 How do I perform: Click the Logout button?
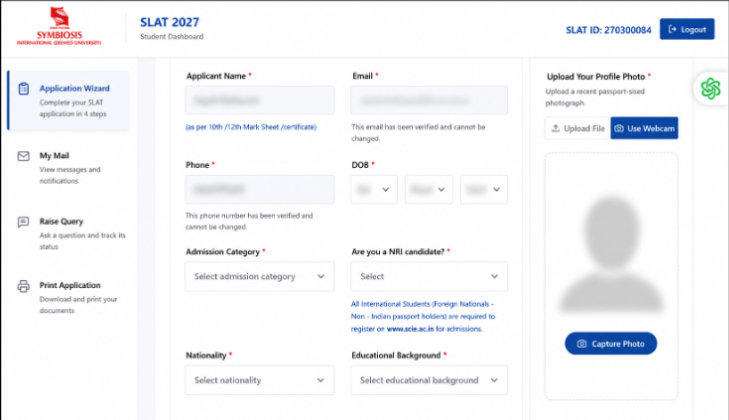687,29
